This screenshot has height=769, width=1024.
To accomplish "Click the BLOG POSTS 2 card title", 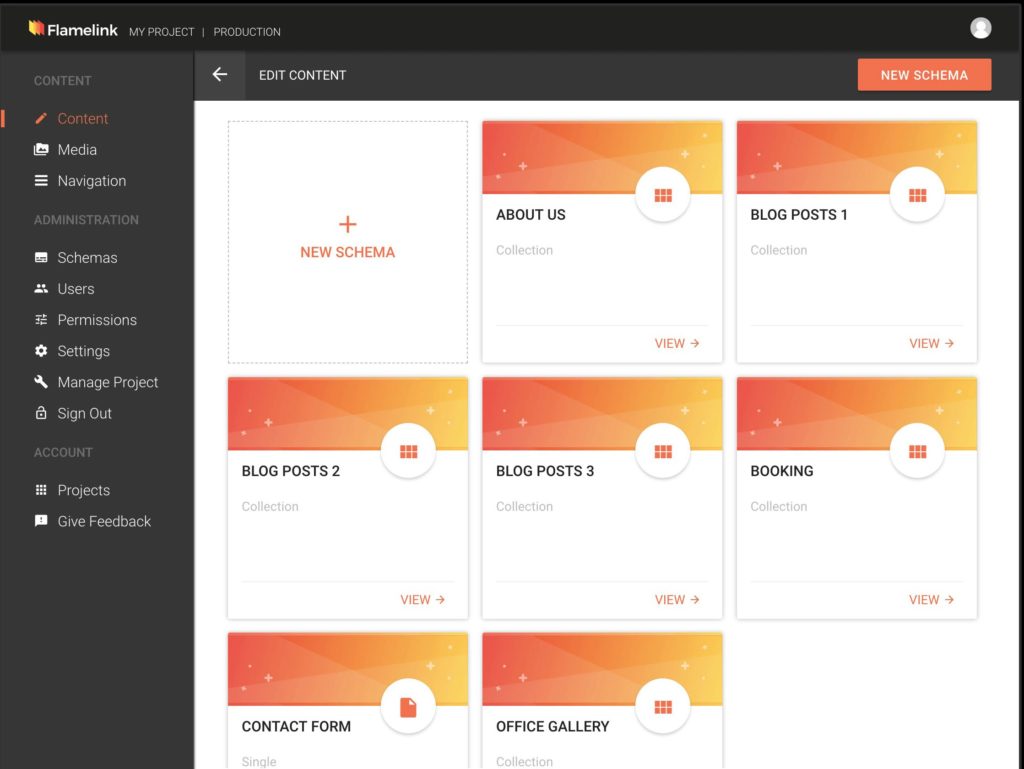I will pos(291,471).
